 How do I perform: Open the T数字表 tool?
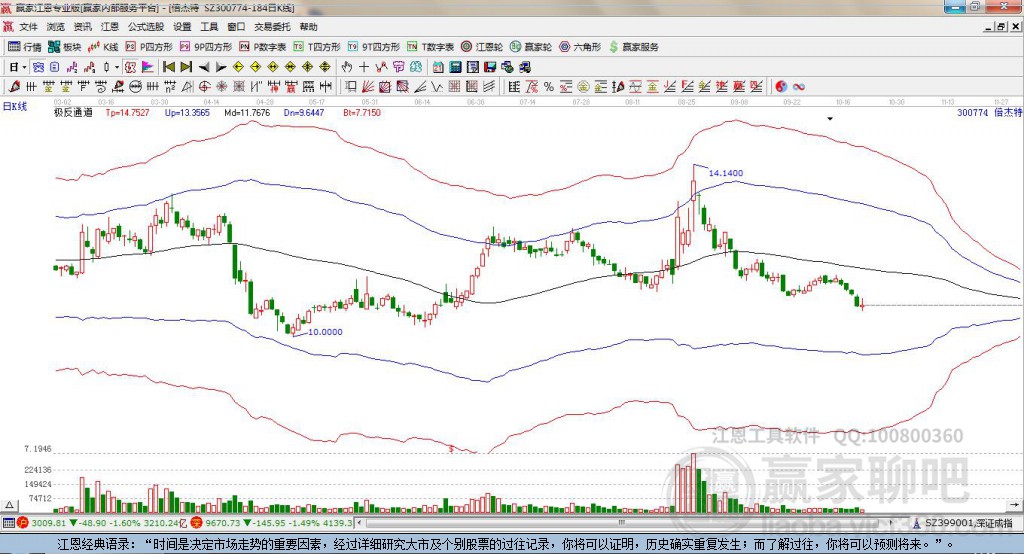tap(430, 47)
